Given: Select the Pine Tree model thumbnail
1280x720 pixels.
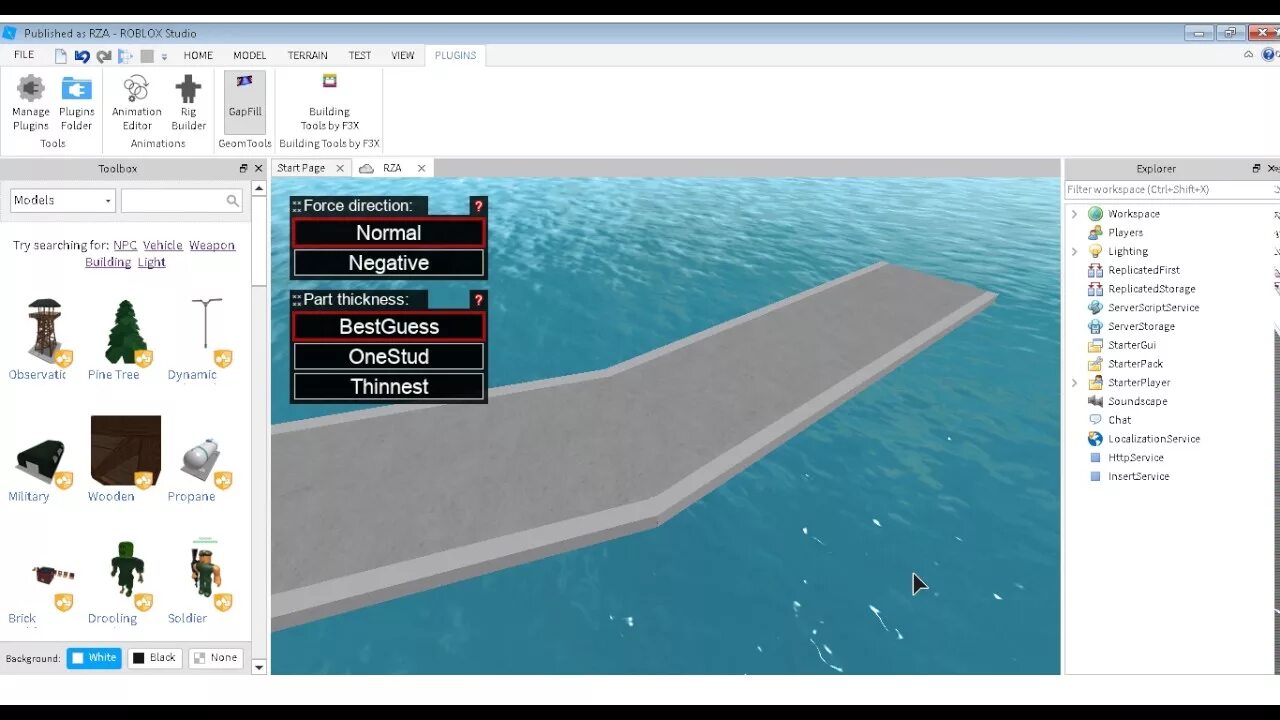Looking at the screenshot, I should point(125,333).
